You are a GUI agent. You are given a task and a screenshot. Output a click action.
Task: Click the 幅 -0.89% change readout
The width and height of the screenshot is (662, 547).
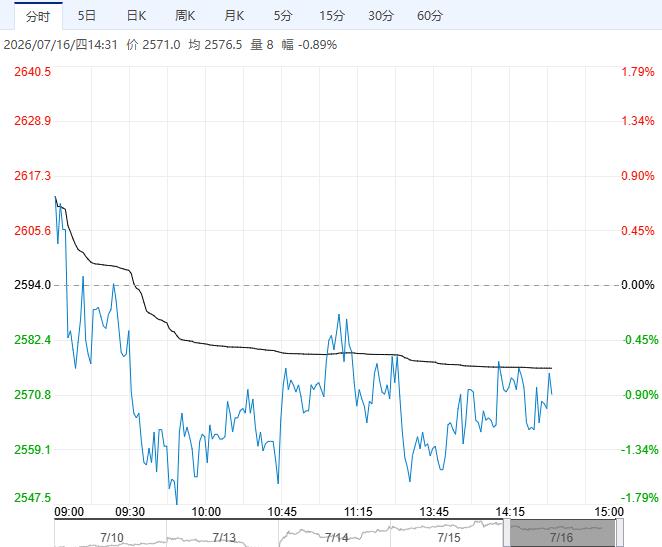[x=309, y=45]
